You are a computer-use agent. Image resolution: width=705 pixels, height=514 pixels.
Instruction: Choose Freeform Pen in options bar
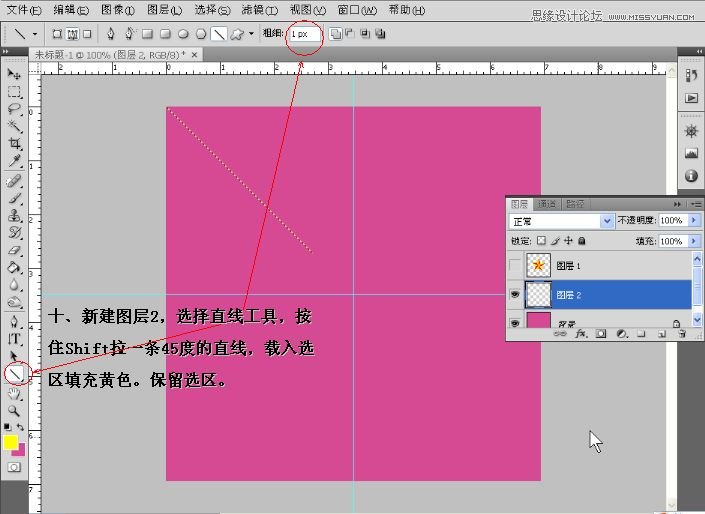pyautogui.click(x=129, y=34)
